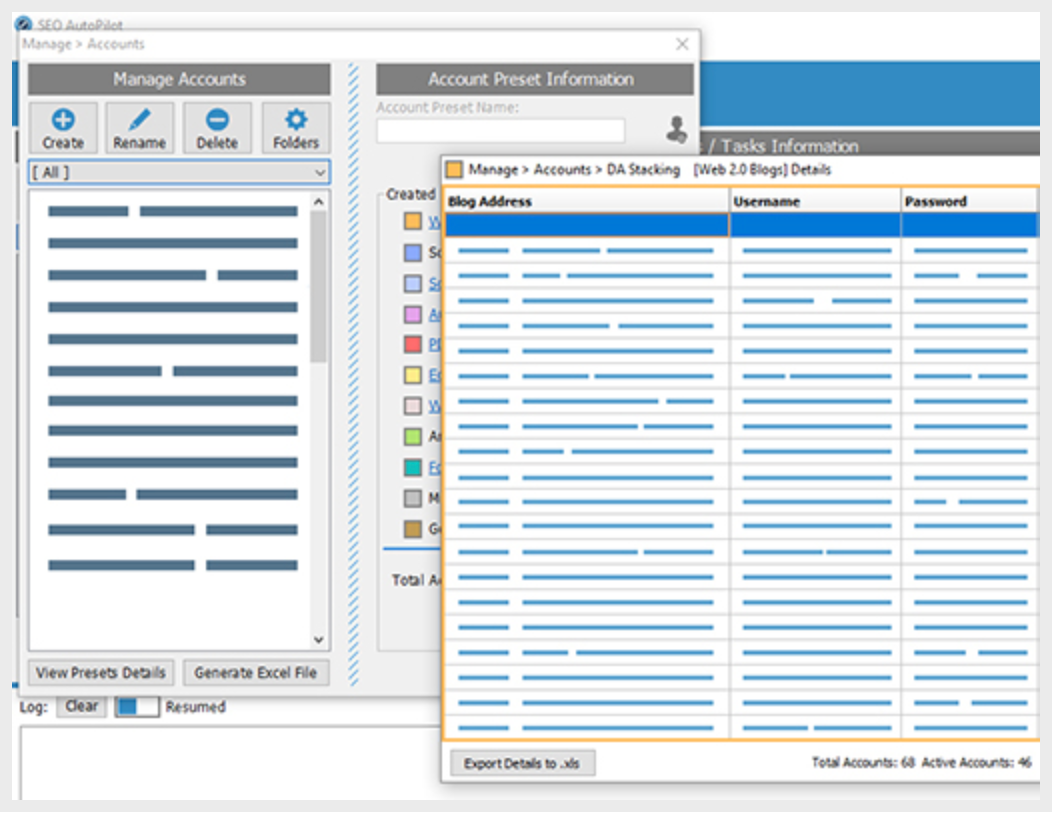Click the Account Preset Name input field
Viewport: 1056px width, 816px height.
[x=500, y=131]
